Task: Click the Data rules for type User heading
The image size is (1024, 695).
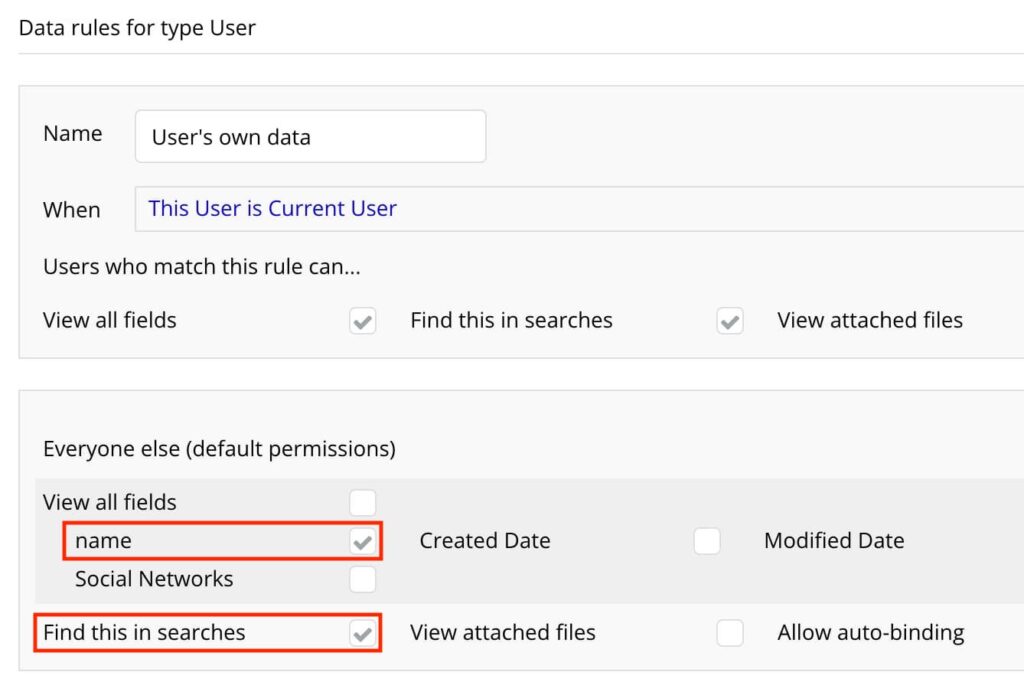Action: click(137, 28)
